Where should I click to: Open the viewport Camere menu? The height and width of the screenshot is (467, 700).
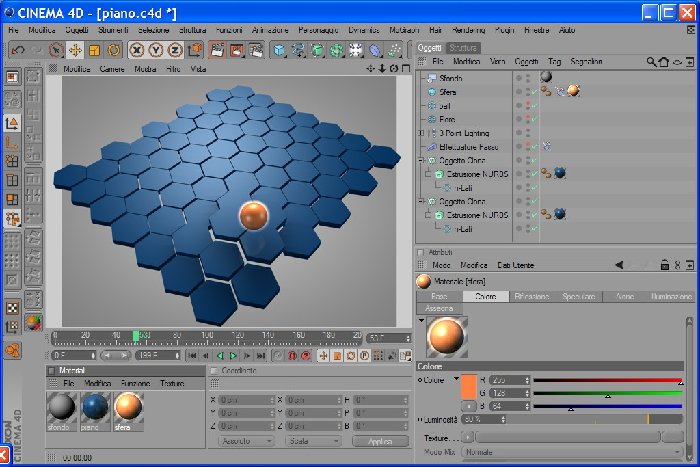click(112, 69)
